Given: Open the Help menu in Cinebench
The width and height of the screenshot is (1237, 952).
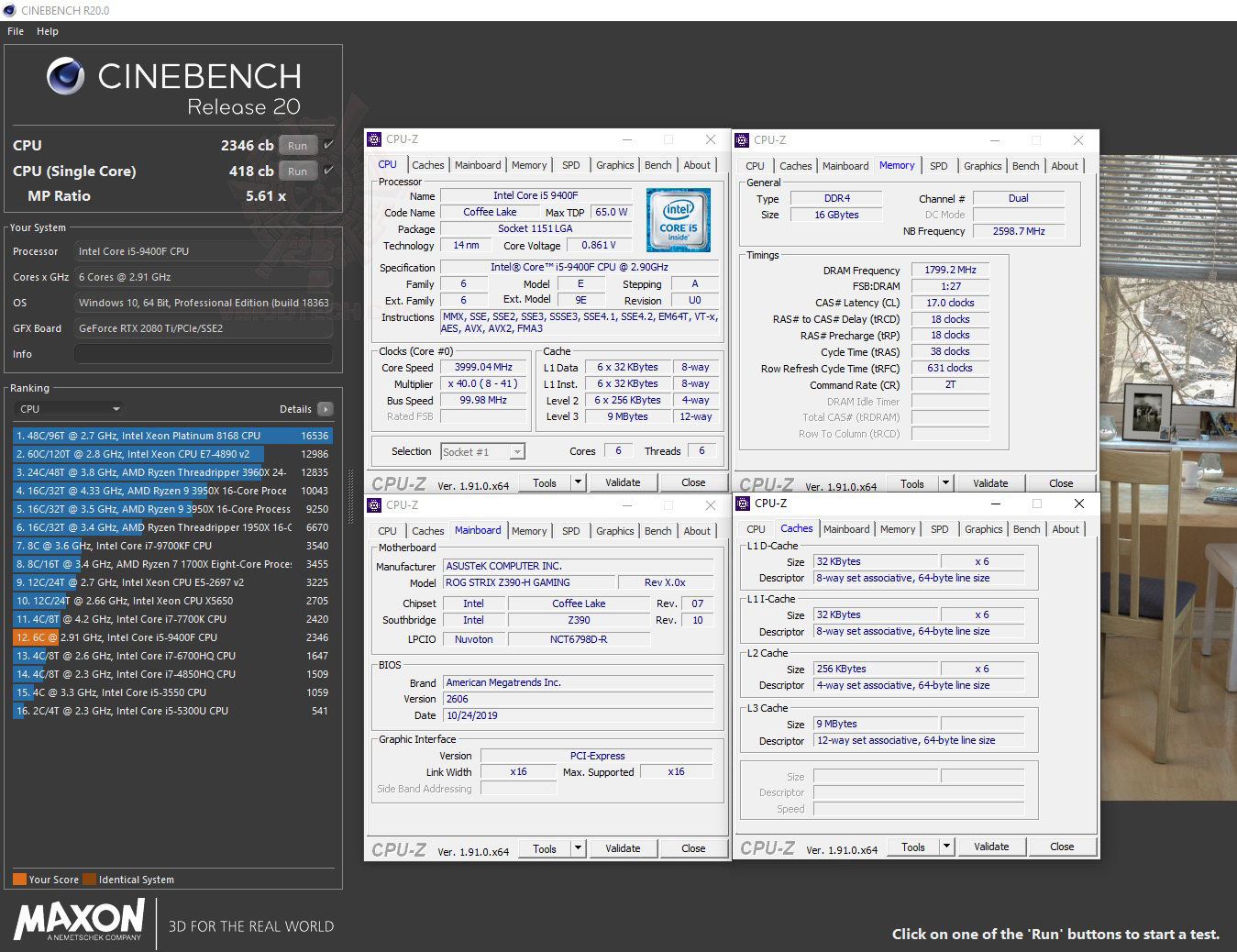Looking at the screenshot, I should click(48, 31).
